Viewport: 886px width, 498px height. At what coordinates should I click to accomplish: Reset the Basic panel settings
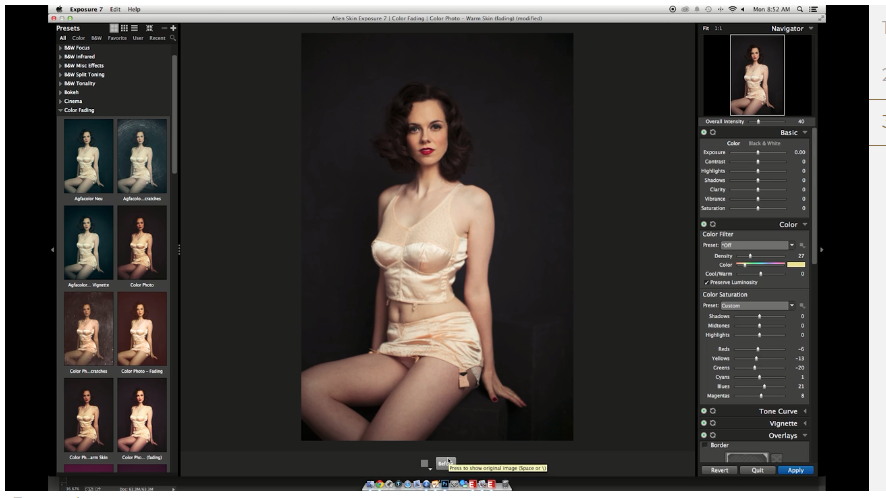point(713,132)
